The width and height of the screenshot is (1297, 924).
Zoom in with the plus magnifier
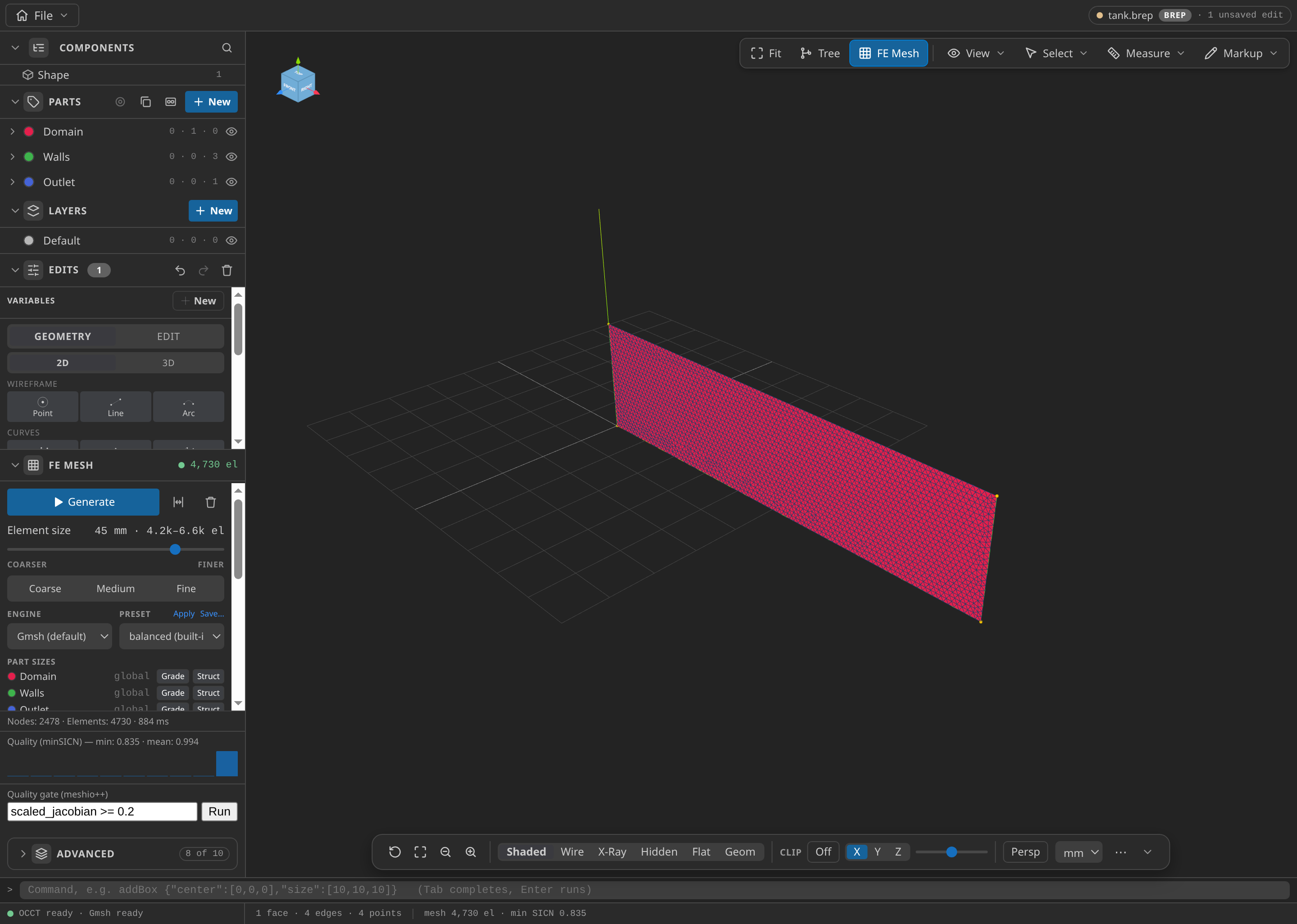(x=471, y=852)
